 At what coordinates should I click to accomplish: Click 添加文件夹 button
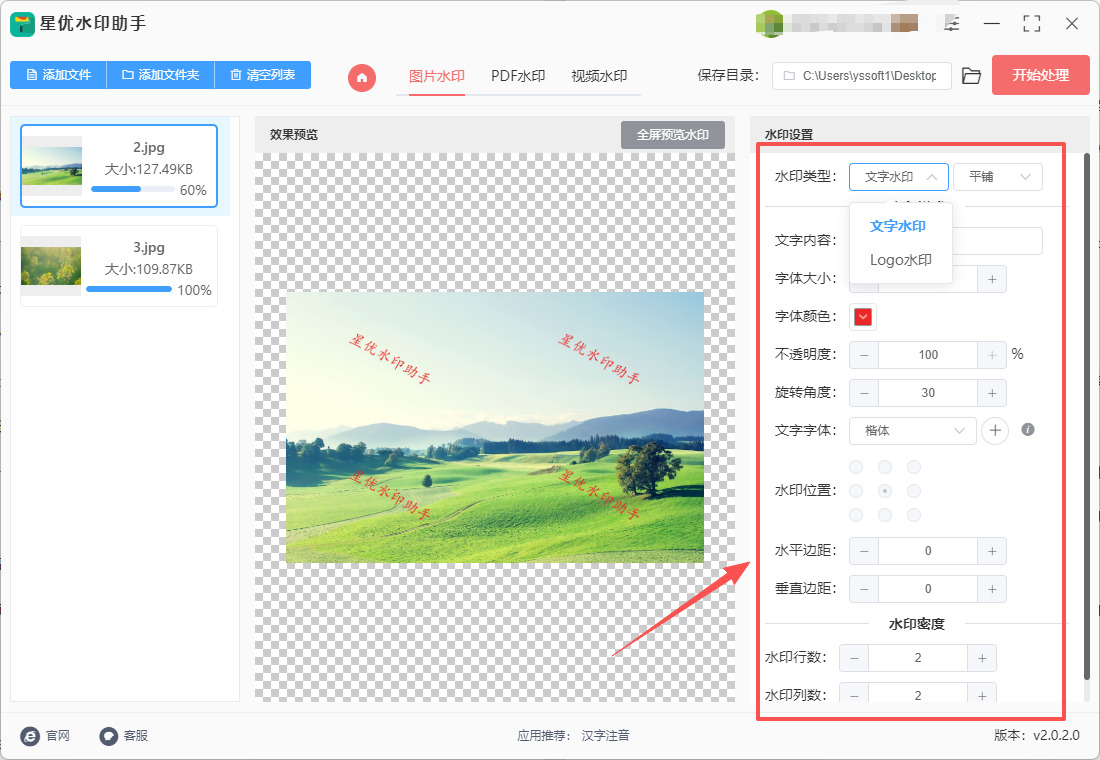coord(160,75)
